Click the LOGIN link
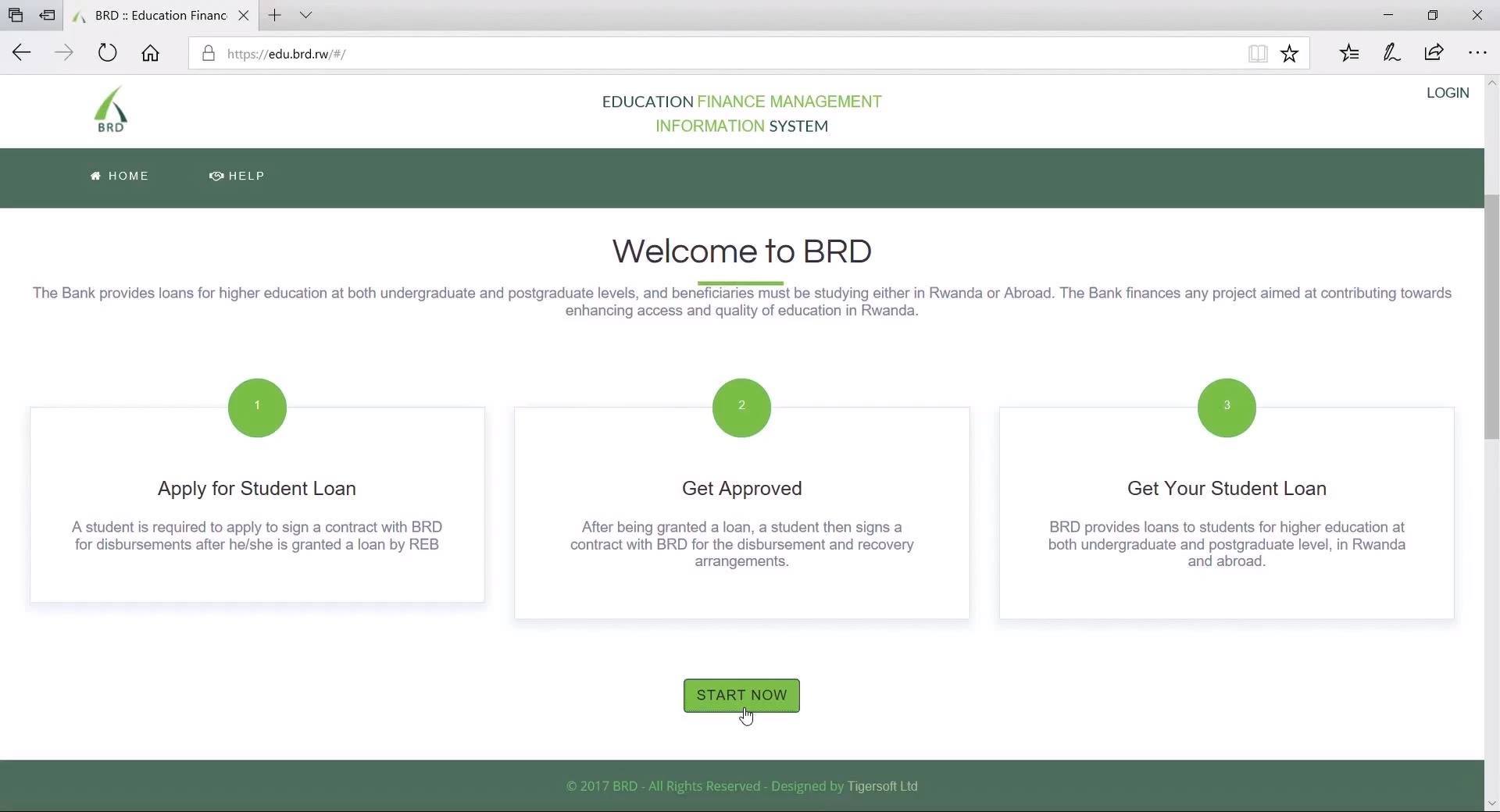 pos(1448,93)
